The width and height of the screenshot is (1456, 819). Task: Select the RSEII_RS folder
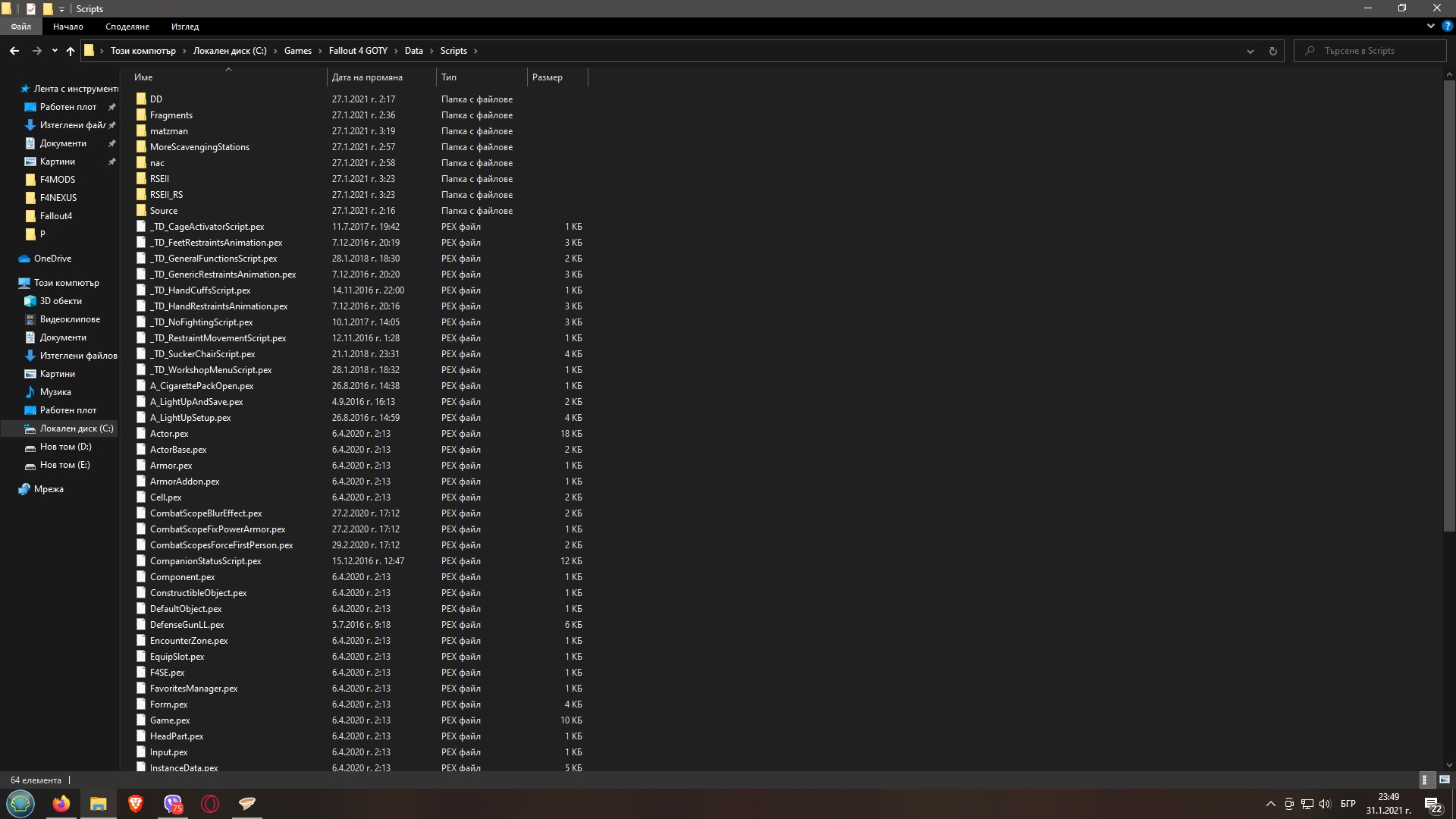click(x=166, y=195)
